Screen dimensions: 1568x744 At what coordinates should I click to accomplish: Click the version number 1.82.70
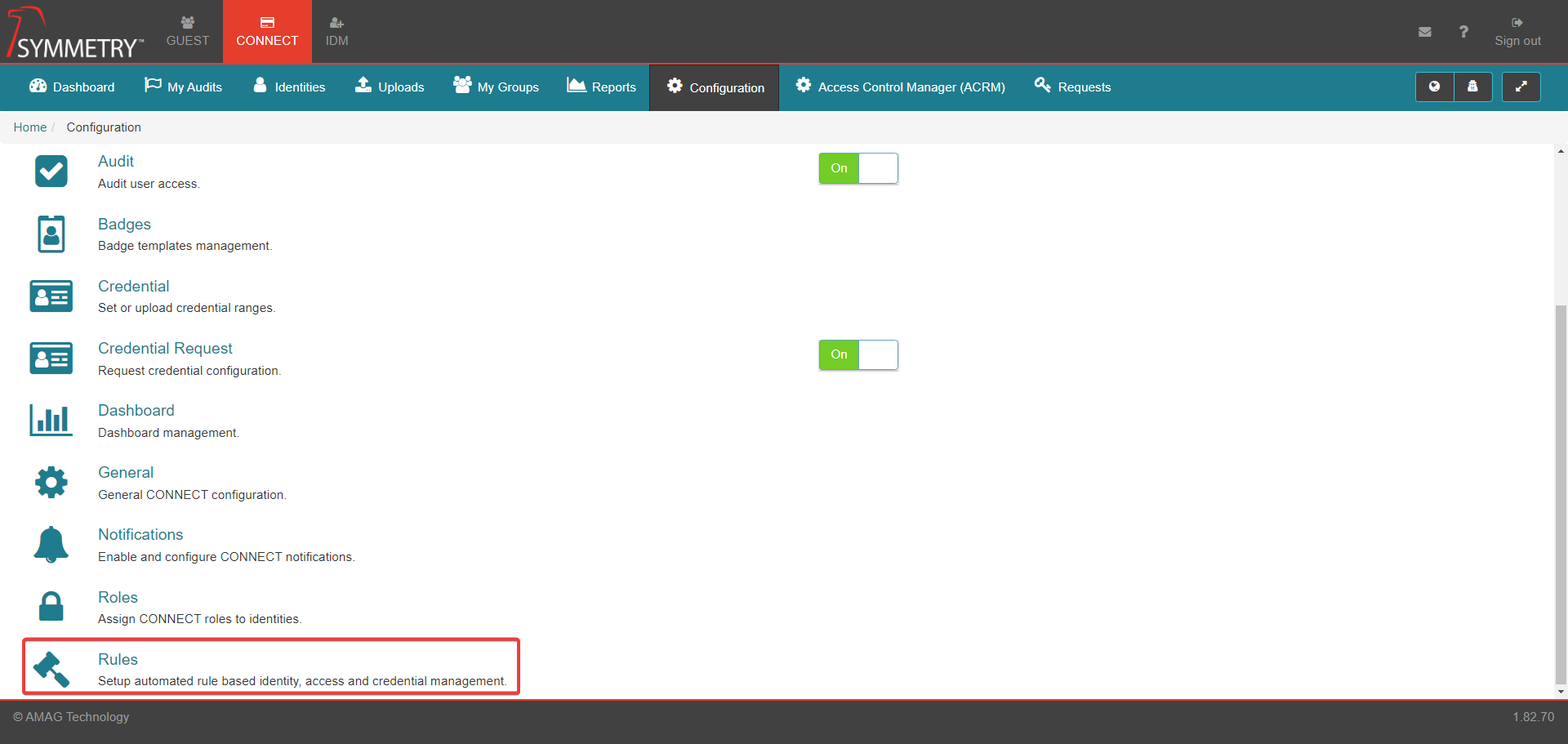[1533, 717]
